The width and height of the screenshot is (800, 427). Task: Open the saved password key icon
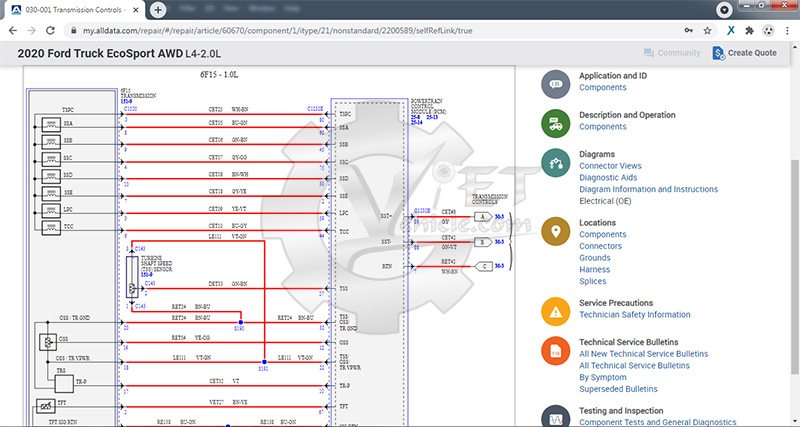tap(689, 31)
